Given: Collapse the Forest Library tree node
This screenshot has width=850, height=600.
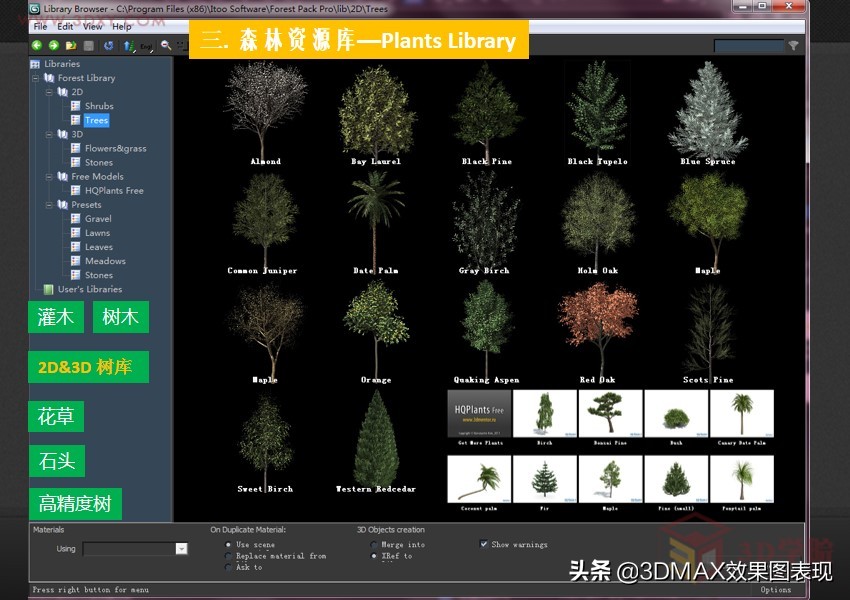Looking at the screenshot, I should (35, 77).
